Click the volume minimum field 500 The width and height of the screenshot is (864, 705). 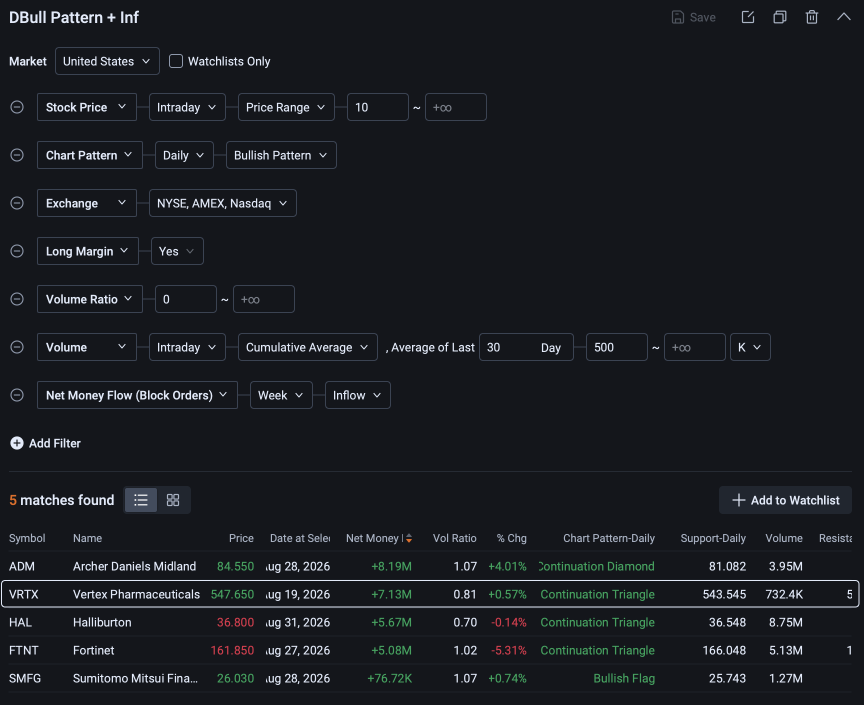(x=616, y=347)
